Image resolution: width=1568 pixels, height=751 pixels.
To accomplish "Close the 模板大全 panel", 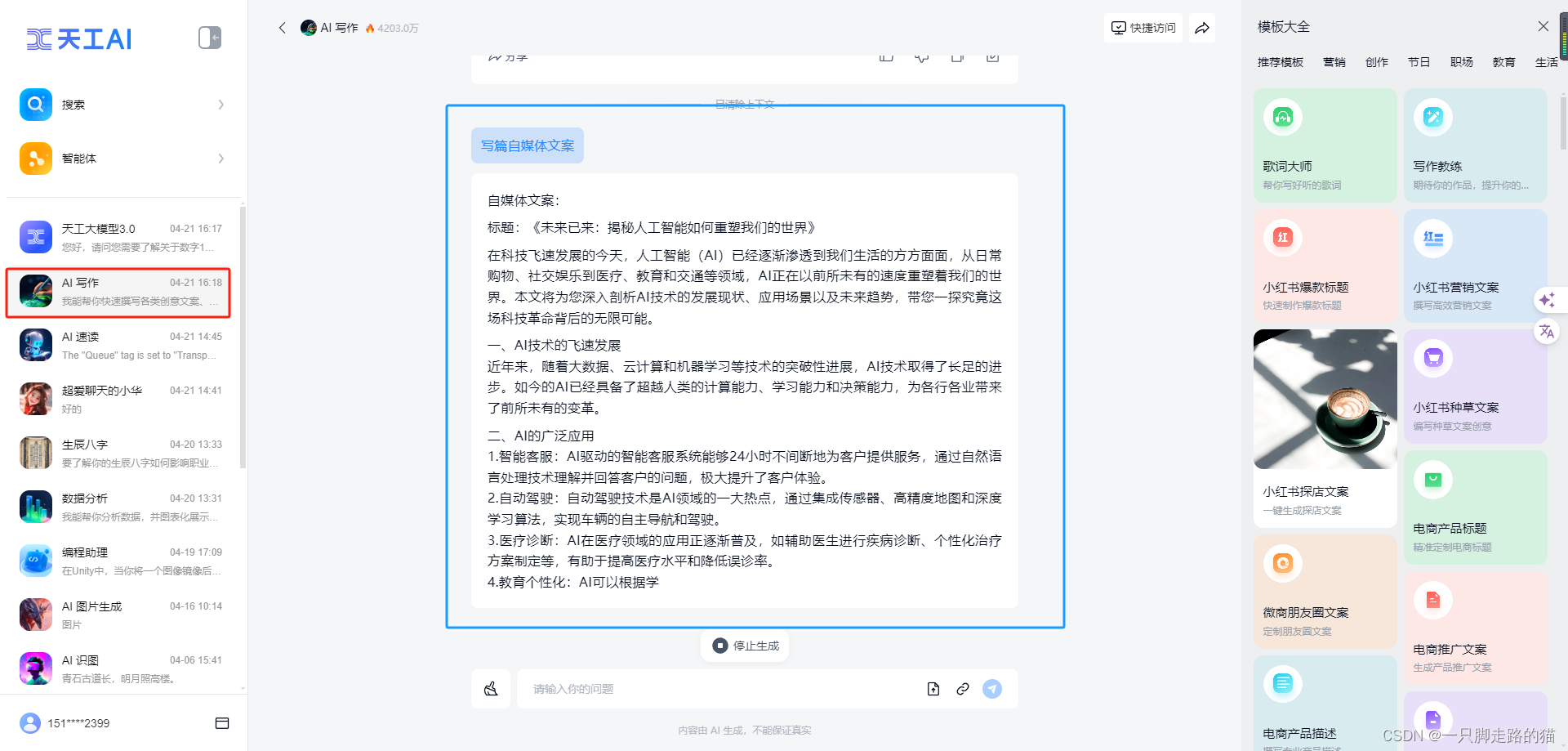I will [x=1543, y=26].
